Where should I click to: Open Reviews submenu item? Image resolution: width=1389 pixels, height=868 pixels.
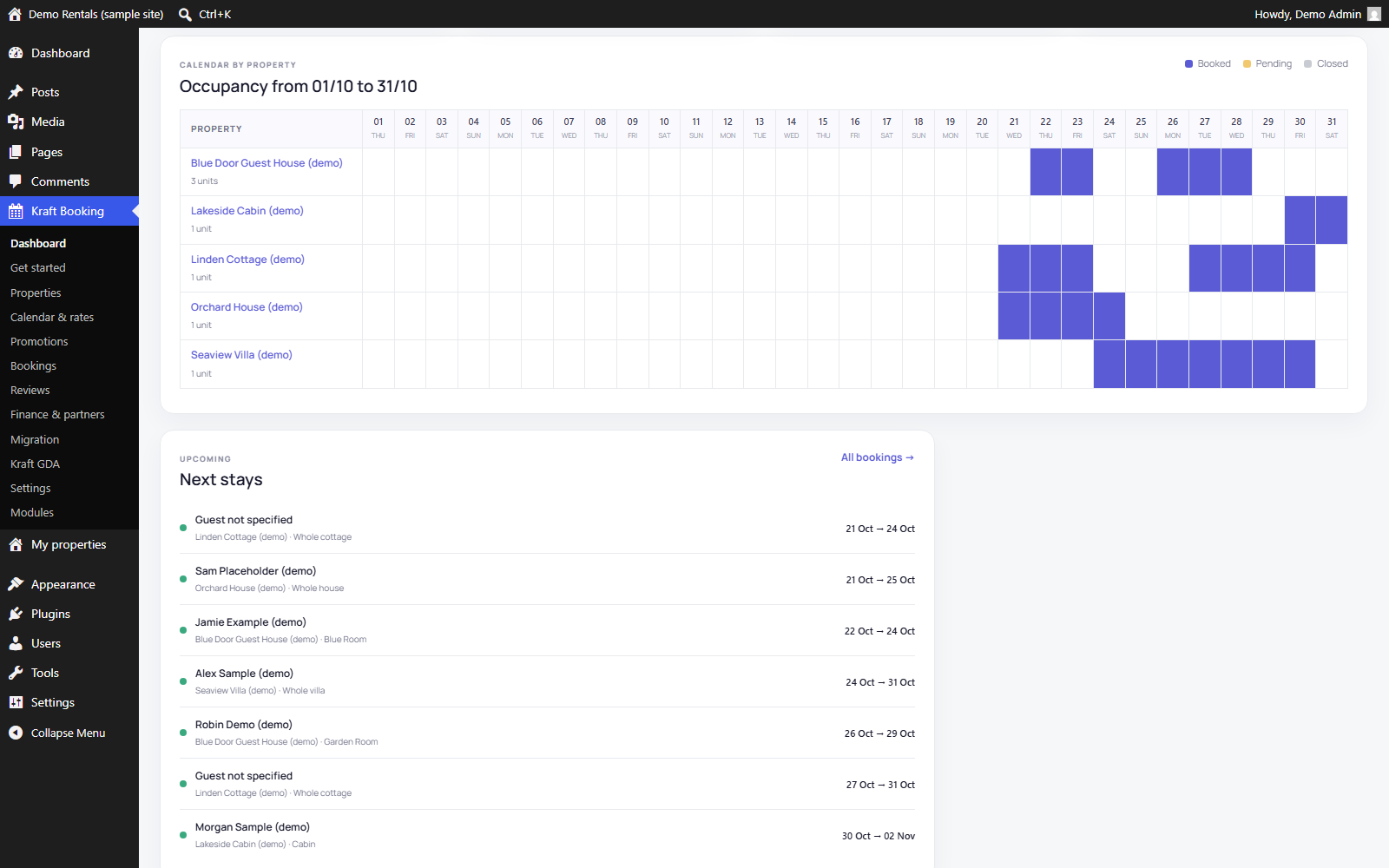pos(30,391)
